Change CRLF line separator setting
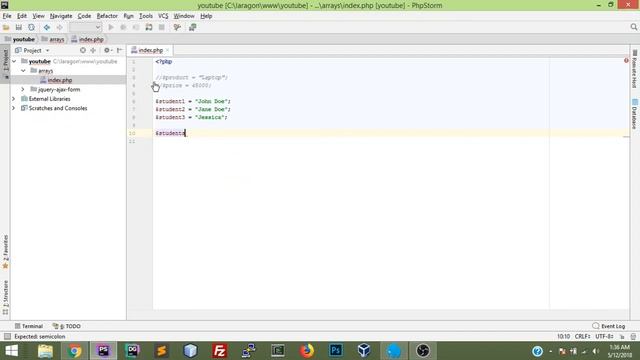 [582, 337]
